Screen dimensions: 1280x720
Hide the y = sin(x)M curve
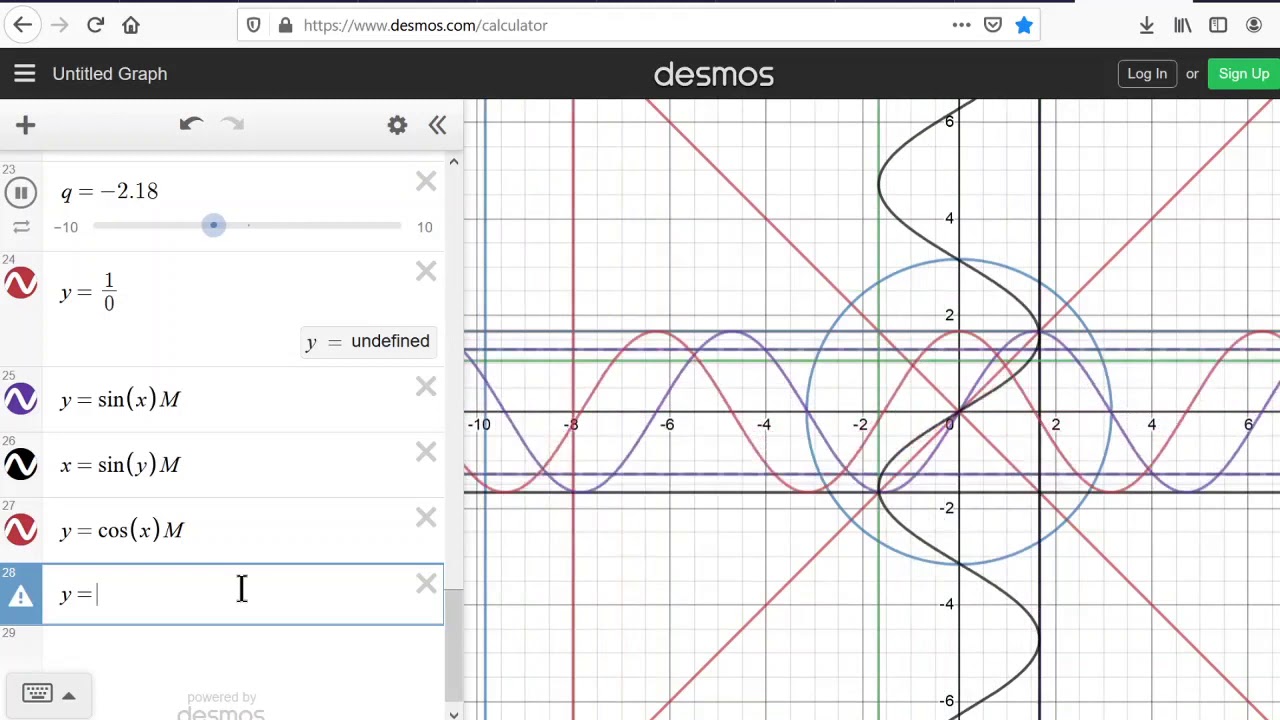tap(21, 399)
